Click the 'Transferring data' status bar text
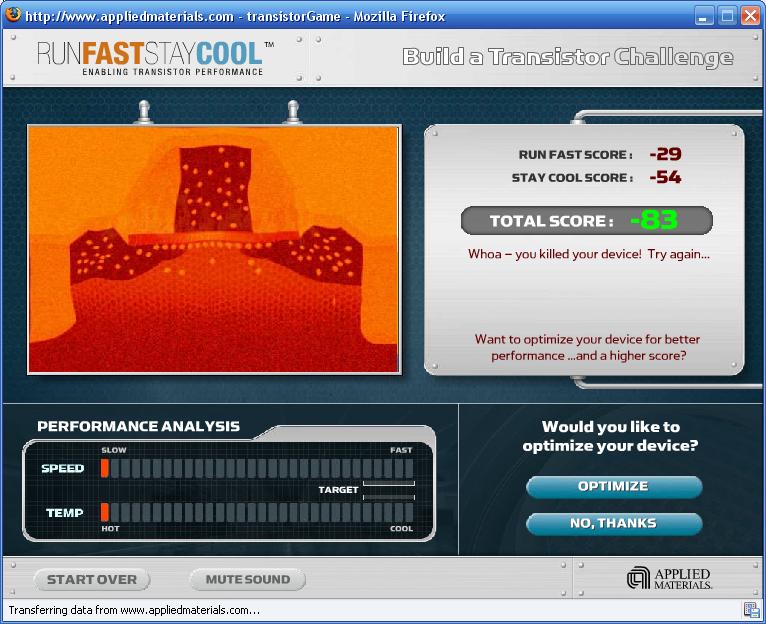This screenshot has height=624, width=766. 134,610
